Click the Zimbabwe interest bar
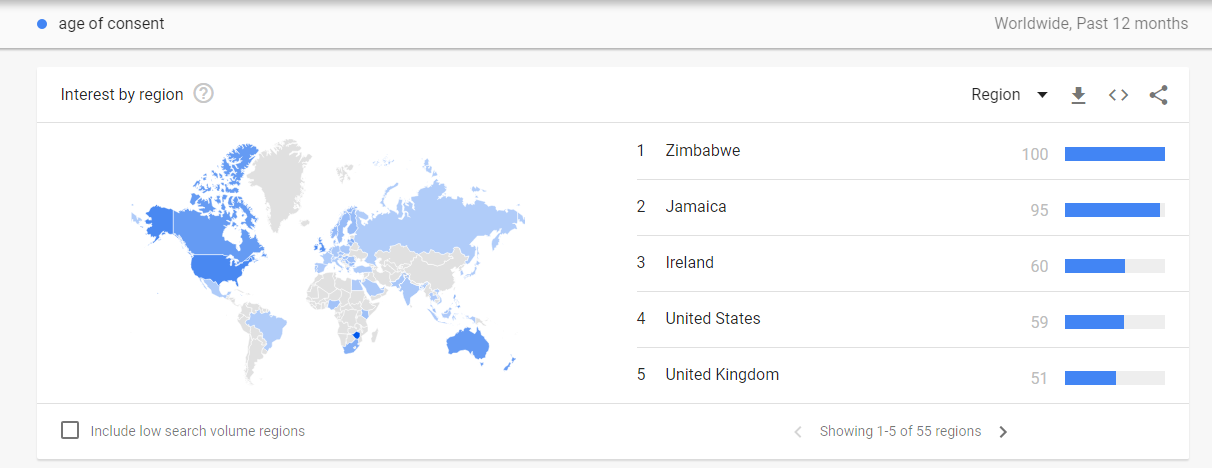 click(x=1114, y=154)
